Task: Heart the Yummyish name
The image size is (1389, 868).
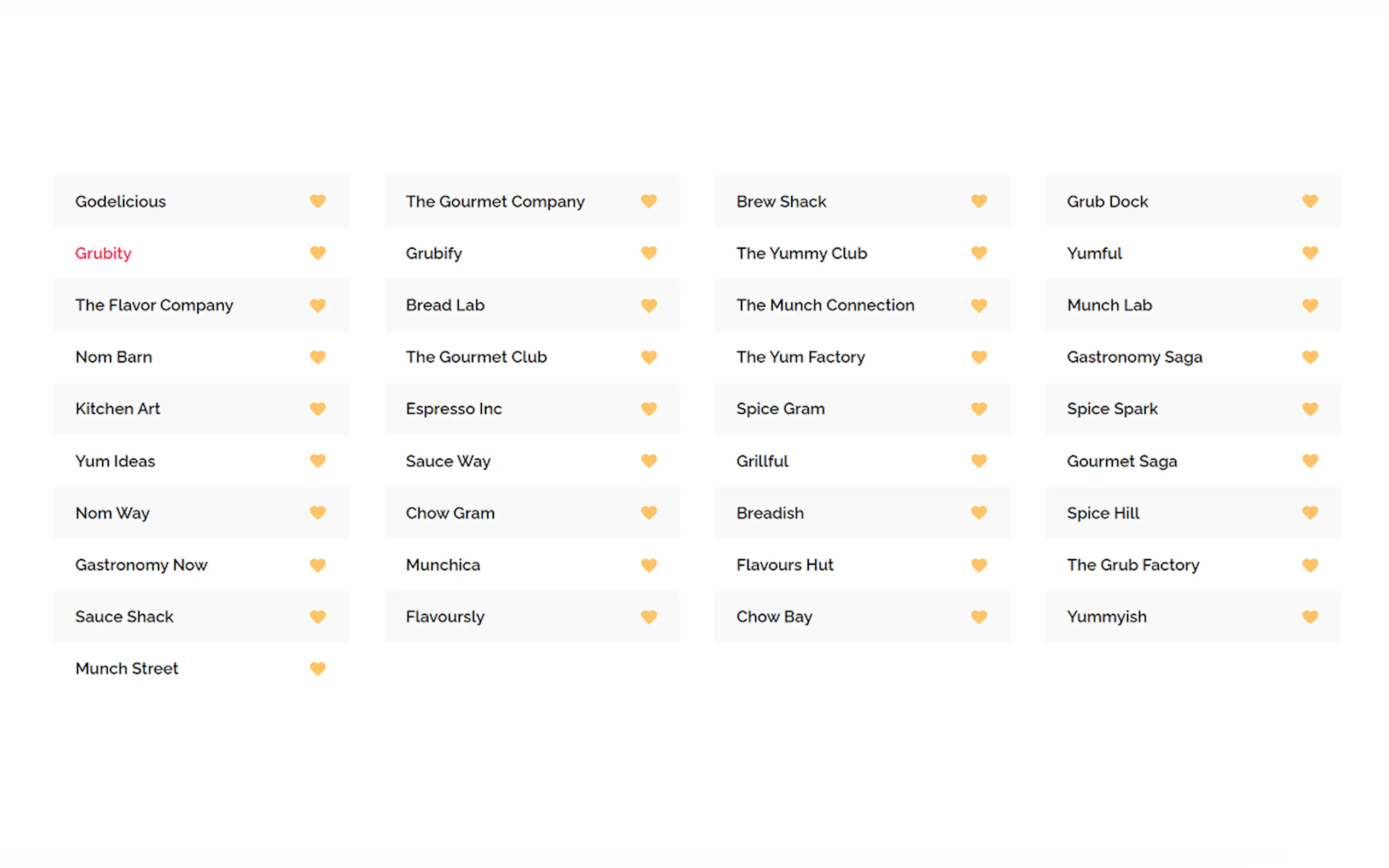Action: [1309, 617]
